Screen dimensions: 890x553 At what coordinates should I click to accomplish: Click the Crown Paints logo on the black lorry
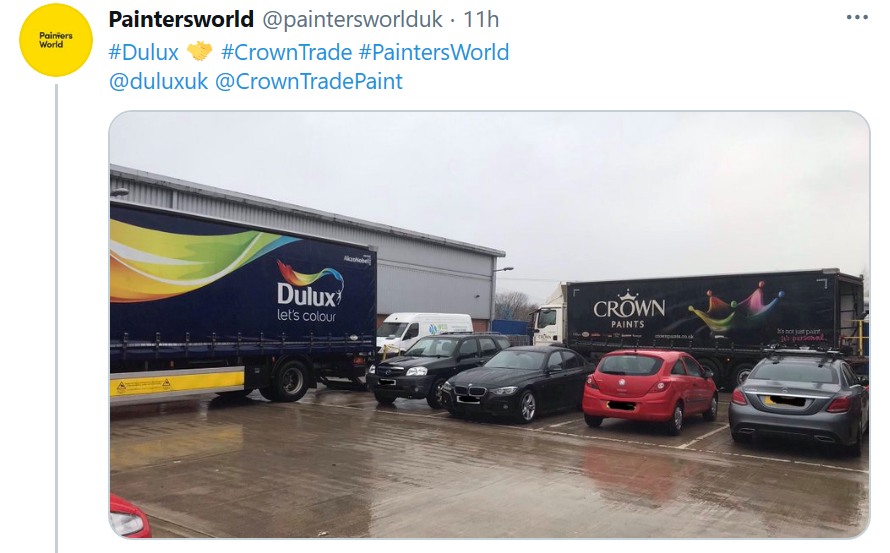tap(629, 309)
